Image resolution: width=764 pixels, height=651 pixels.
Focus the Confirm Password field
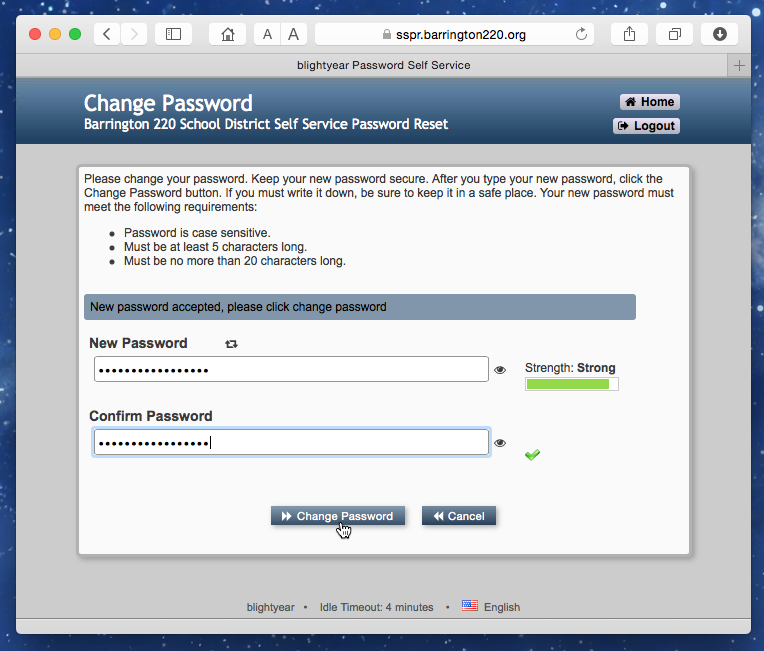pyautogui.click(x=291, y=442)
